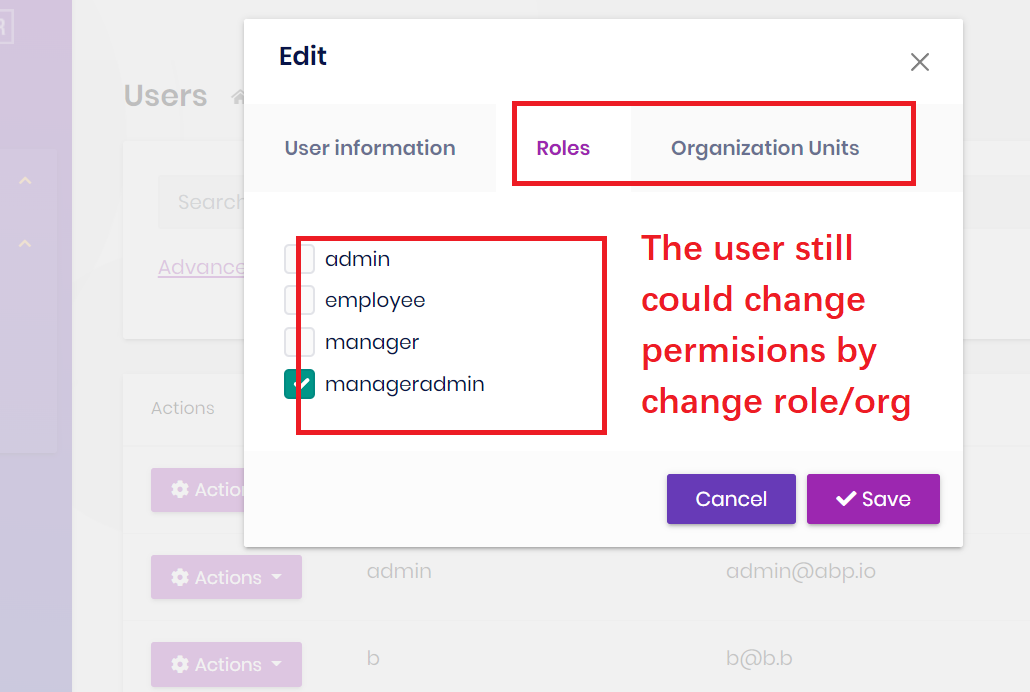1030x692 pixels.
Task: Enable the admin role checkbox
Action: (x=300, y=259)
